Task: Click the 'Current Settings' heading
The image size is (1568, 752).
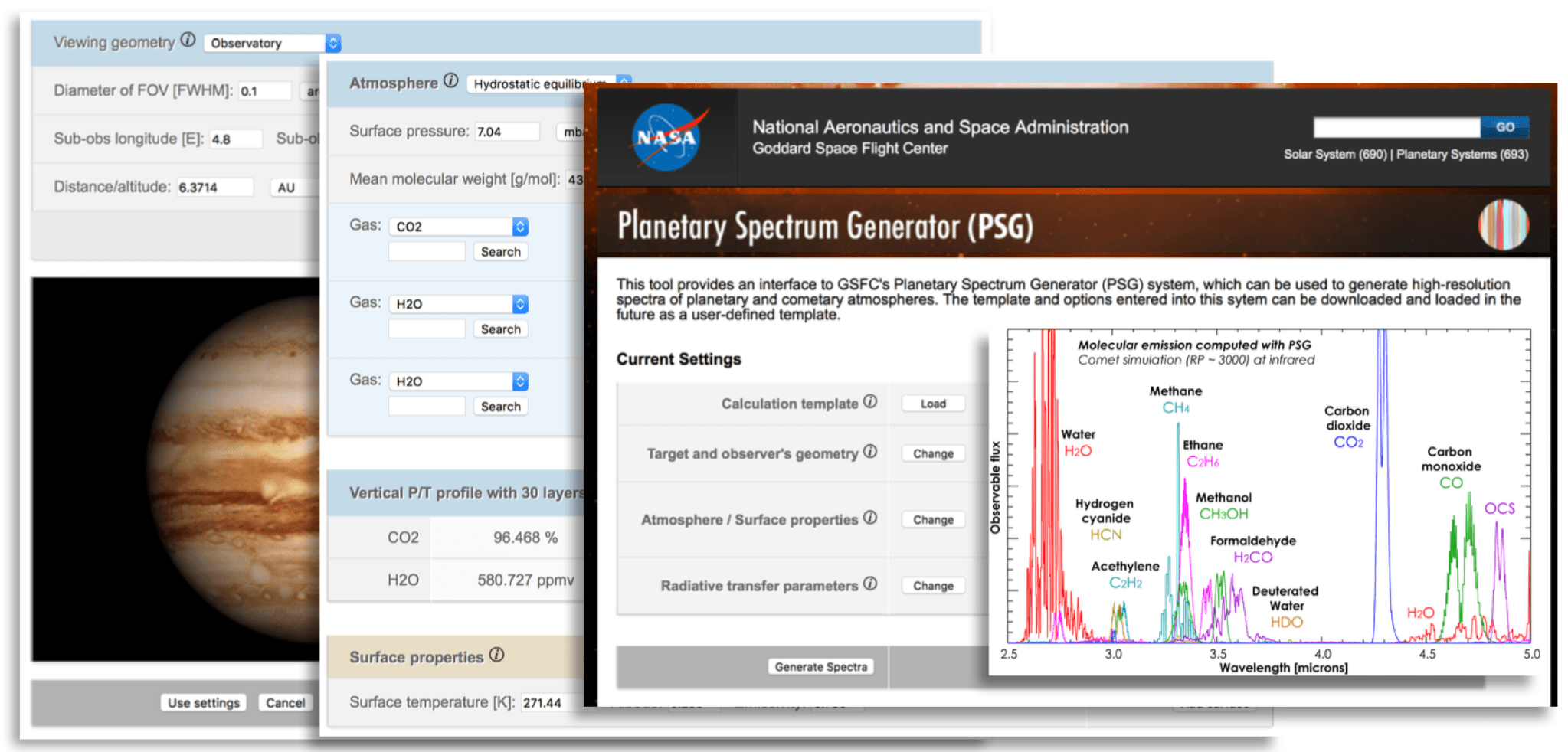Action: coord(679,359)
